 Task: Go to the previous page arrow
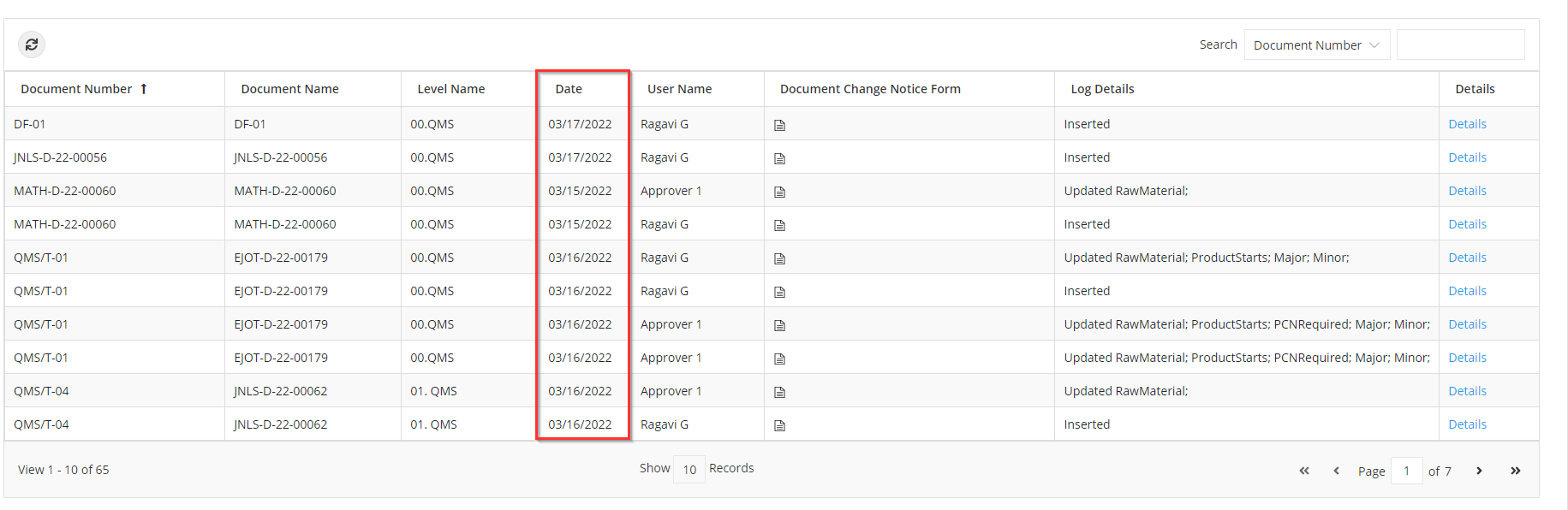(x=1336, y=471)
